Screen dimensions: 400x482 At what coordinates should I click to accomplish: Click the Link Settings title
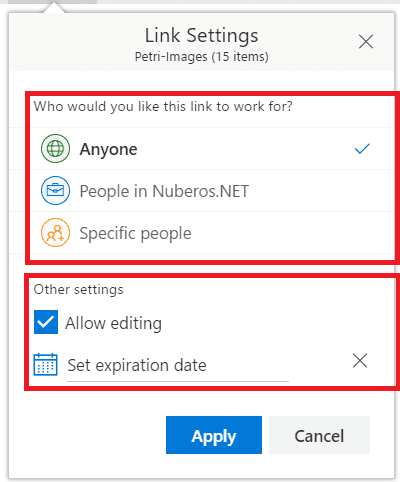(x=202, y=36)
